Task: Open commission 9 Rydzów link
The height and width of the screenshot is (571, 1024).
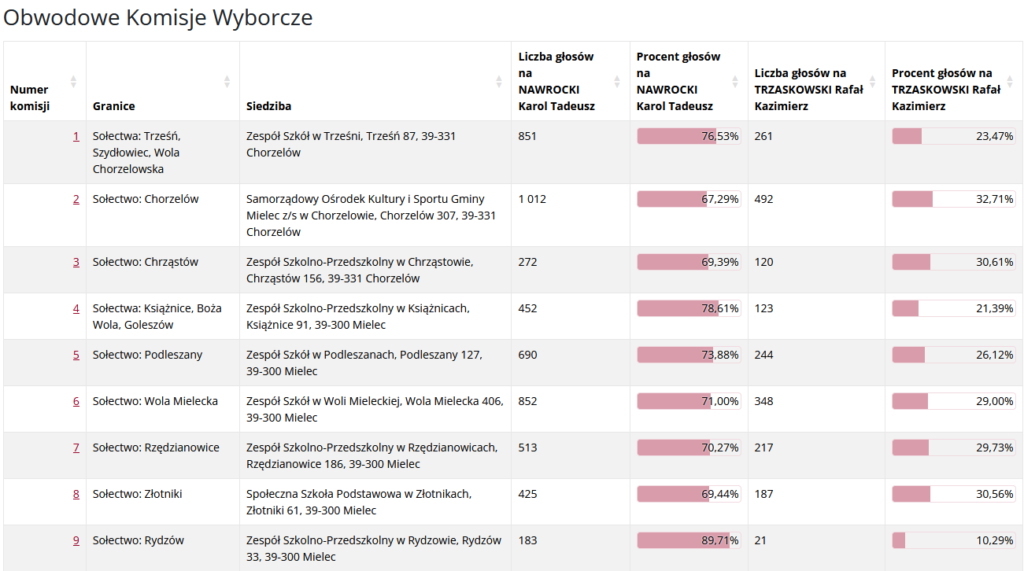Action: (x=76, y=540)
